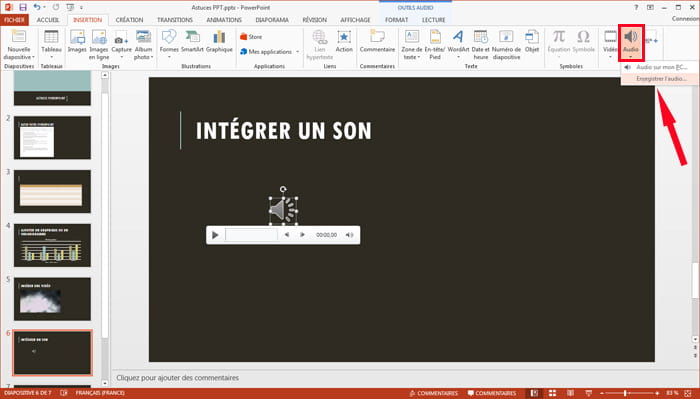The width and height of the screenshot is (700, 399).
Task: Insert a Graphique chart
Action: [219, 42]
